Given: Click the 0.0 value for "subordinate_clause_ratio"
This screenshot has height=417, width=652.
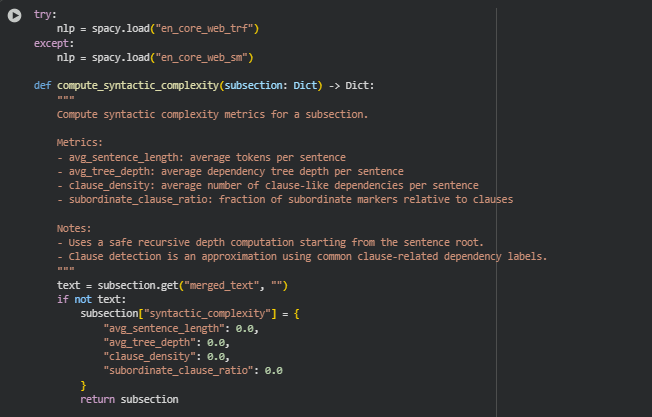Looking at the screenshot, I should point(272,370).
